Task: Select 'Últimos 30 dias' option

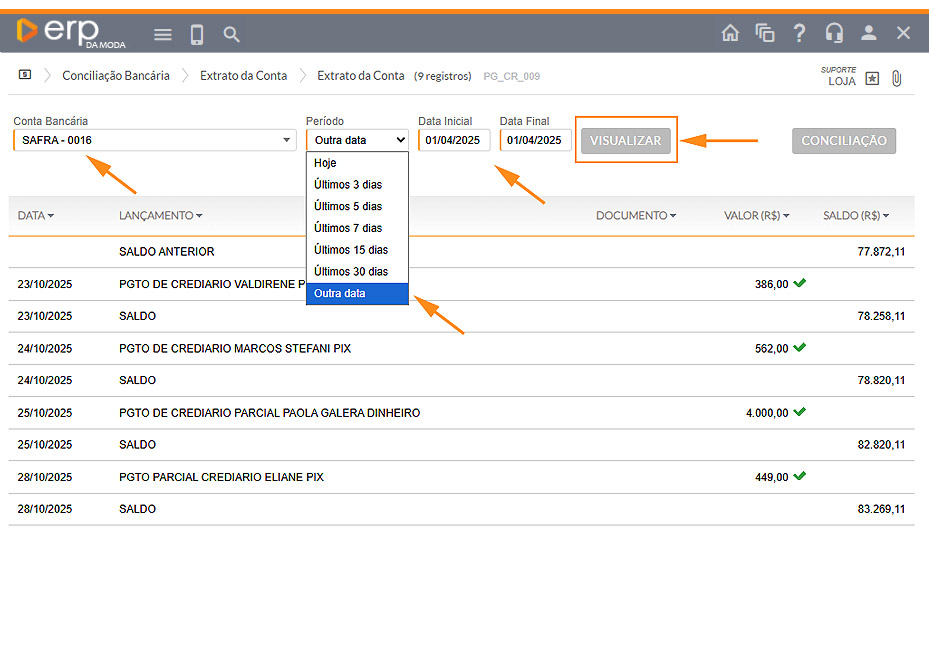Action: pyautogui.click(x=350, y=272)
